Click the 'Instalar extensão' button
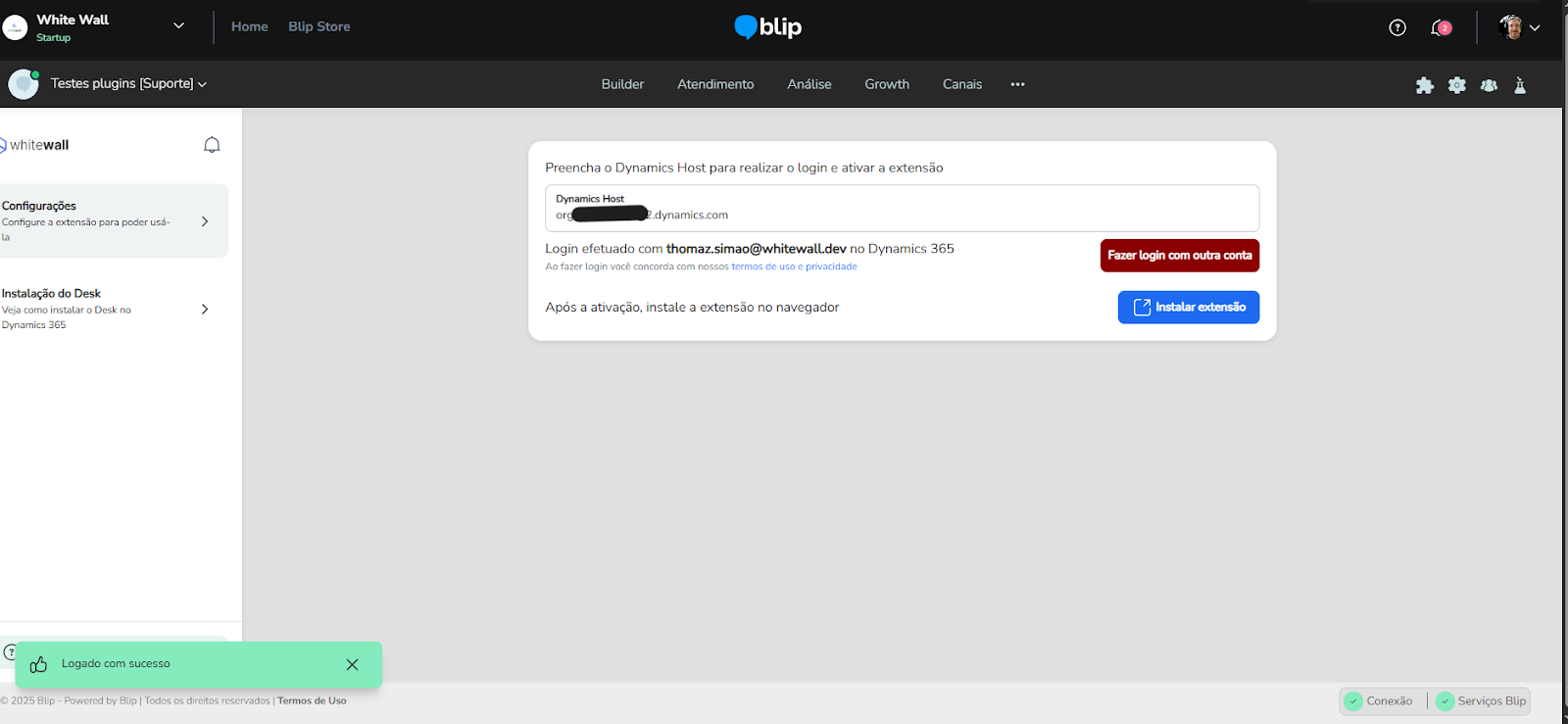 click(1188, 308)
